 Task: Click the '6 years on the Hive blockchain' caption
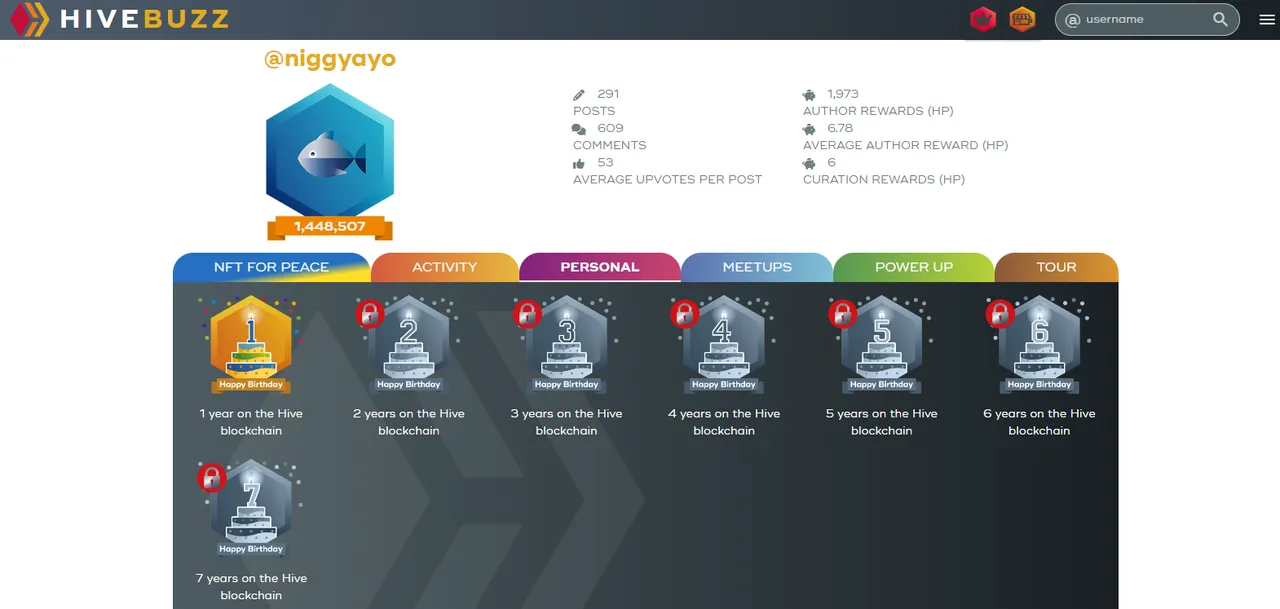click(1039, 422)
